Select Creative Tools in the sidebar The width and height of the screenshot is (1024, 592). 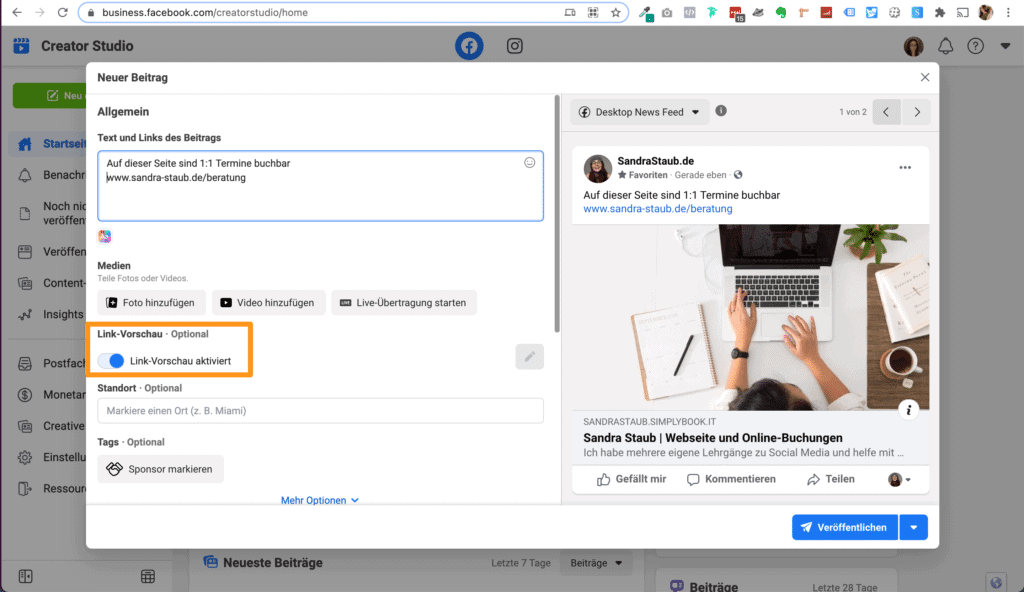click(52, 426)
